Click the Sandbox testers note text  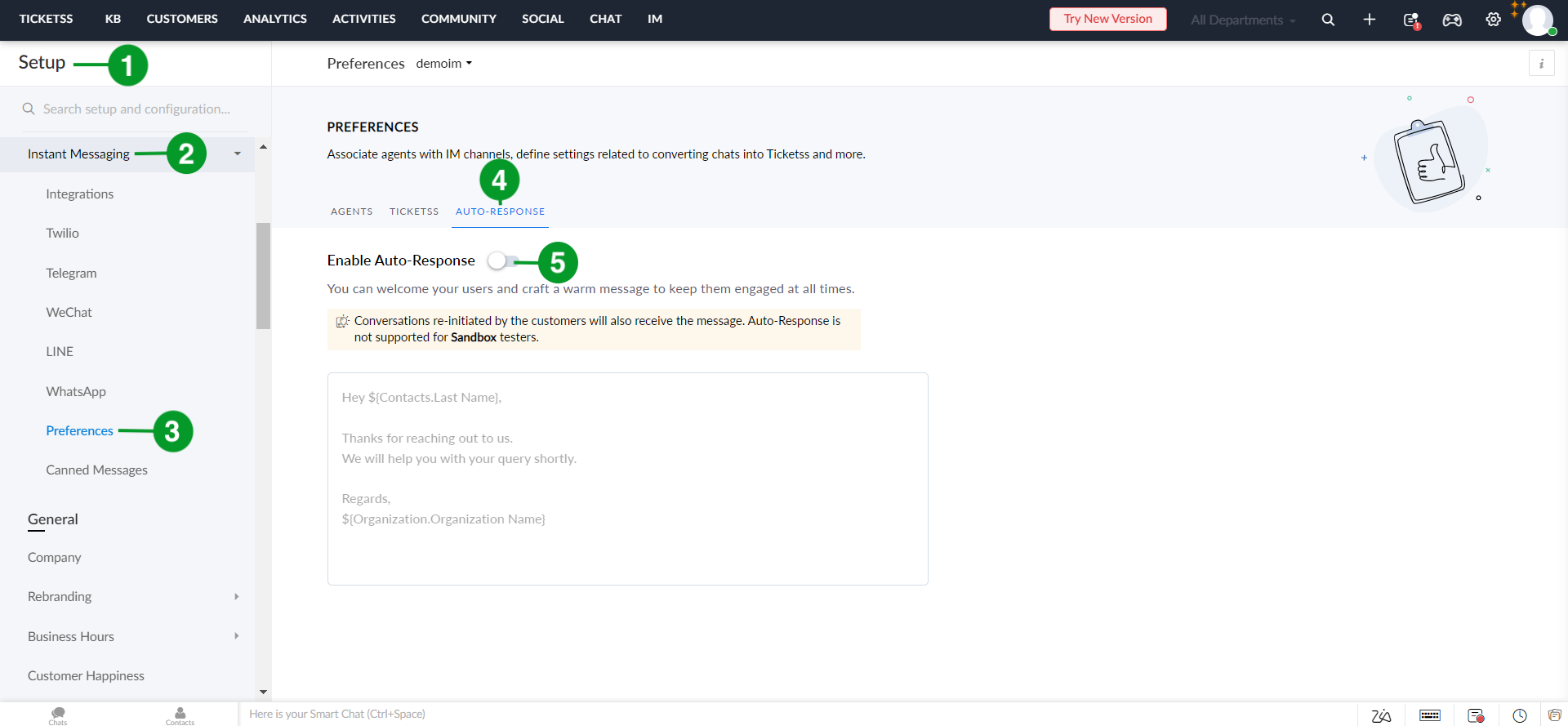pos(597,329)
